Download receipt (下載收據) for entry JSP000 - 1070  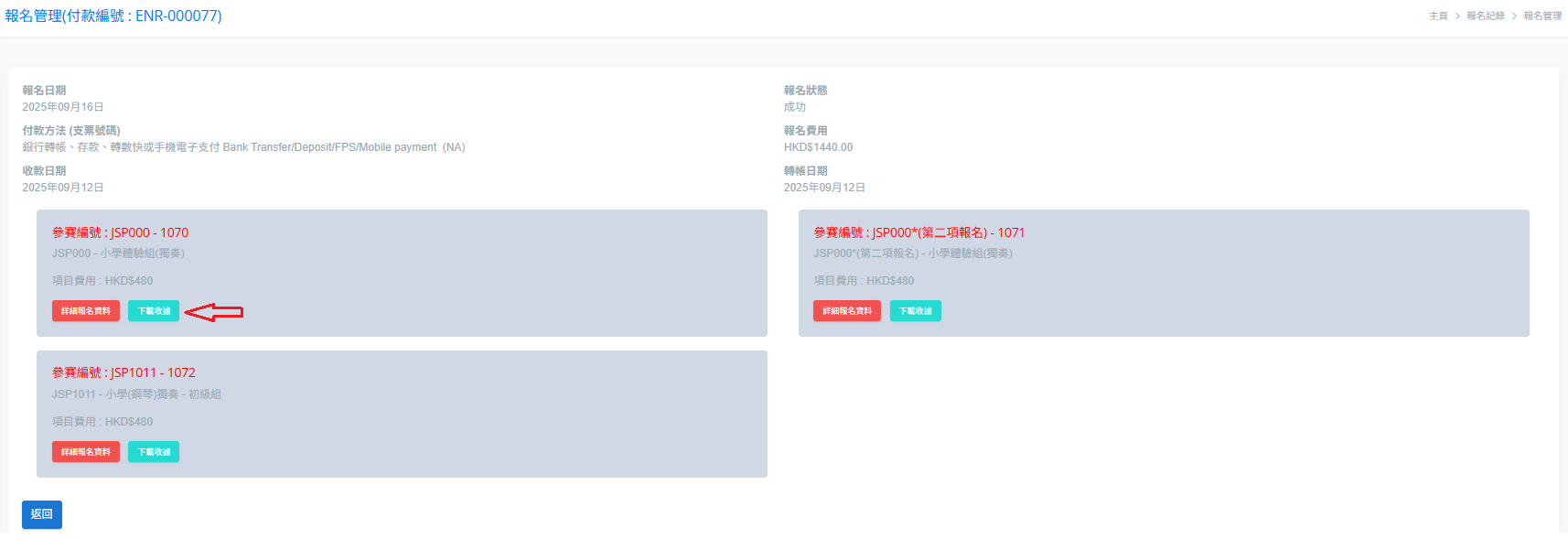(x=154, y=311)
